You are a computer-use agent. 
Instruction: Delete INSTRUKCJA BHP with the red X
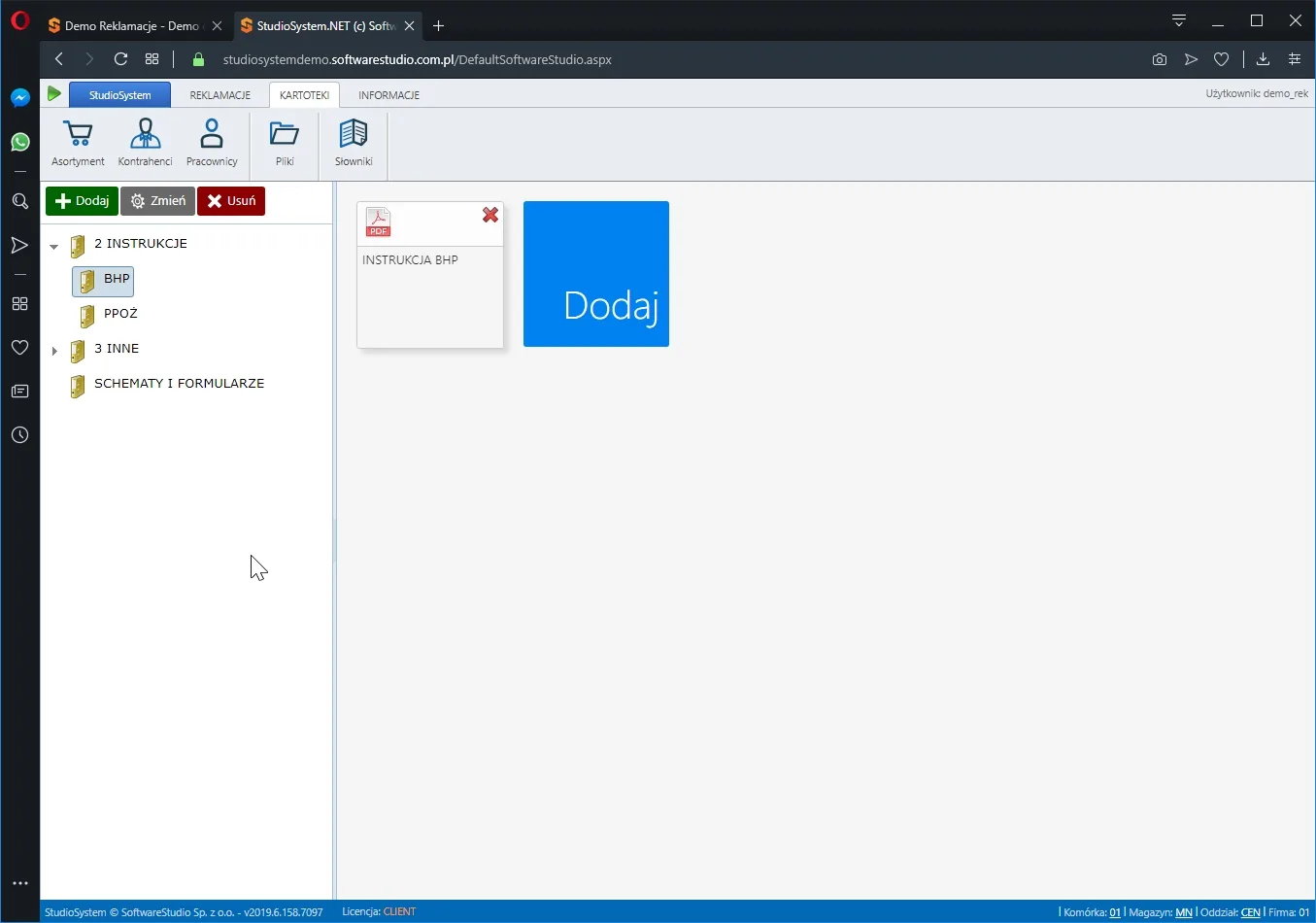coord(490,215)
